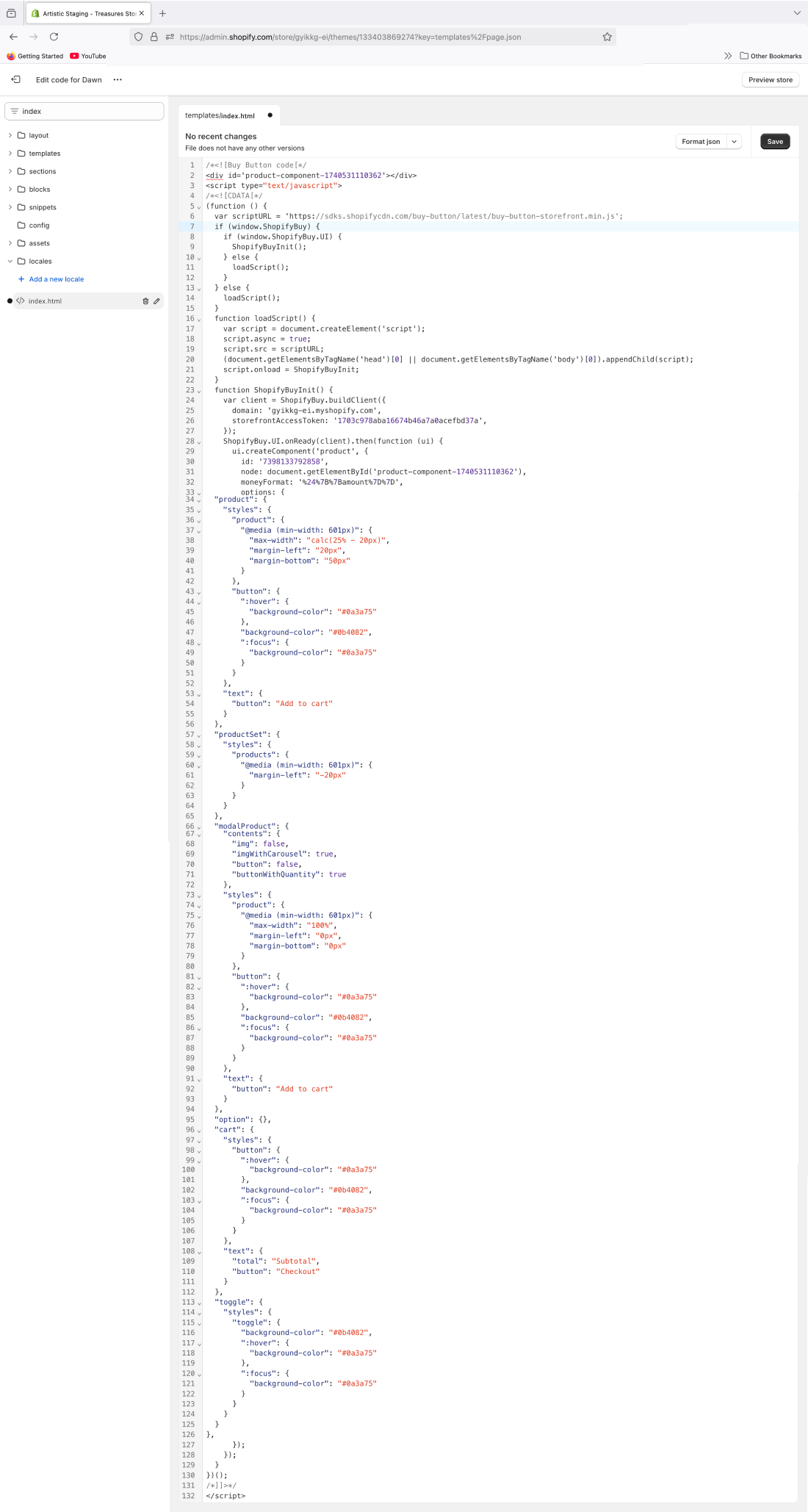Open the three-dot more actions menu
The width and height of the screenshot is (808, 1512).
pos(118,79)
